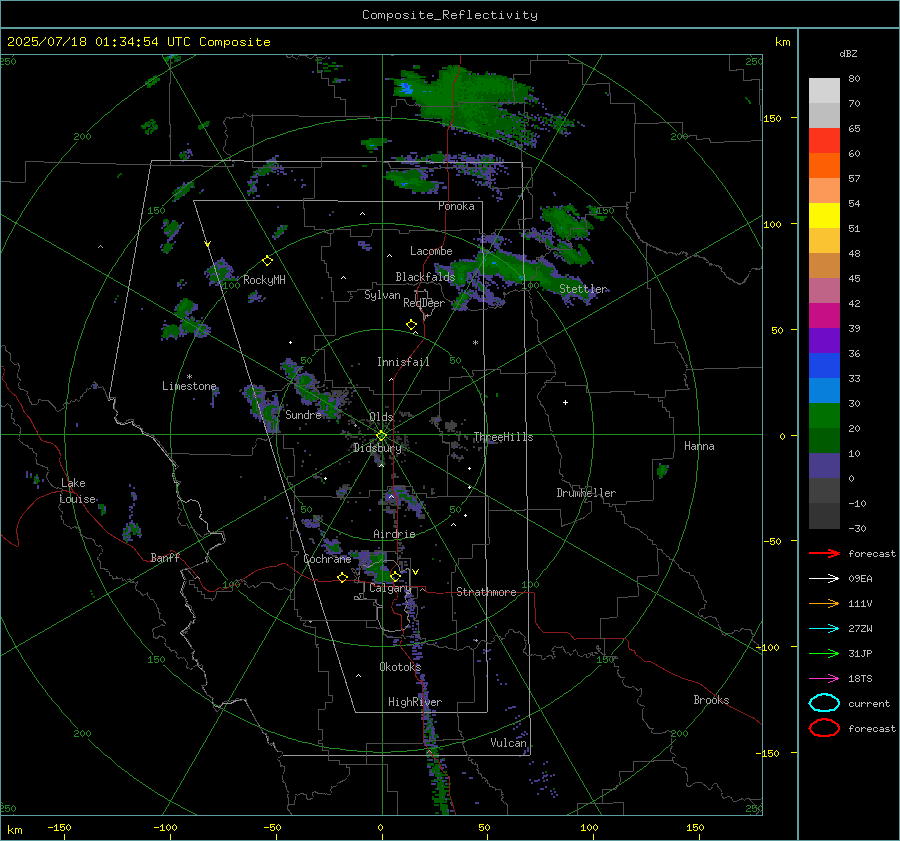
Task: Click the Stettler city label
Action: click(x=583, y=289)
